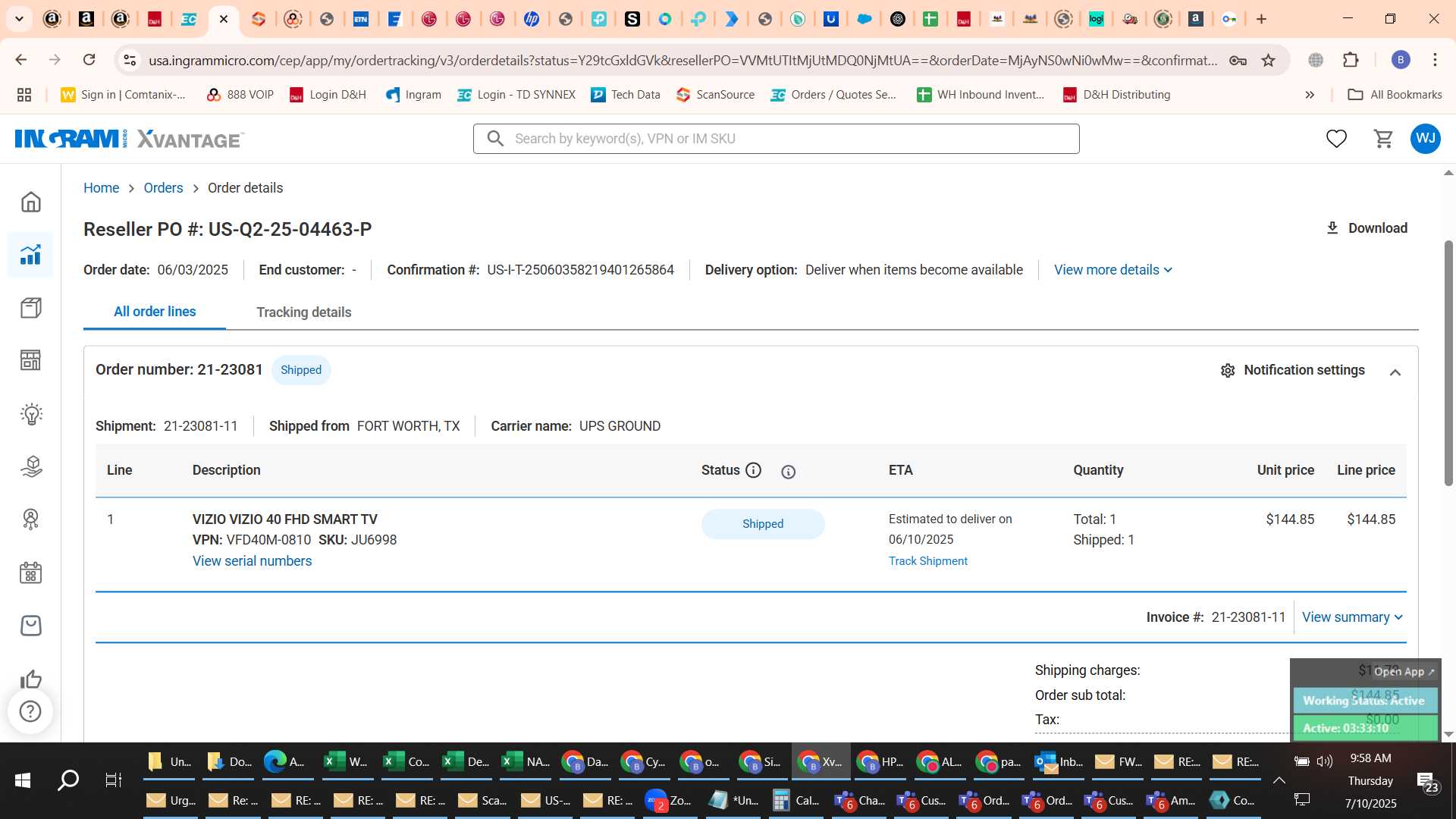Image resolution: width=1456 pixels, height=819 pixels.
Task: Click the Track Shipment link
Action: click(x=928, y=561)
